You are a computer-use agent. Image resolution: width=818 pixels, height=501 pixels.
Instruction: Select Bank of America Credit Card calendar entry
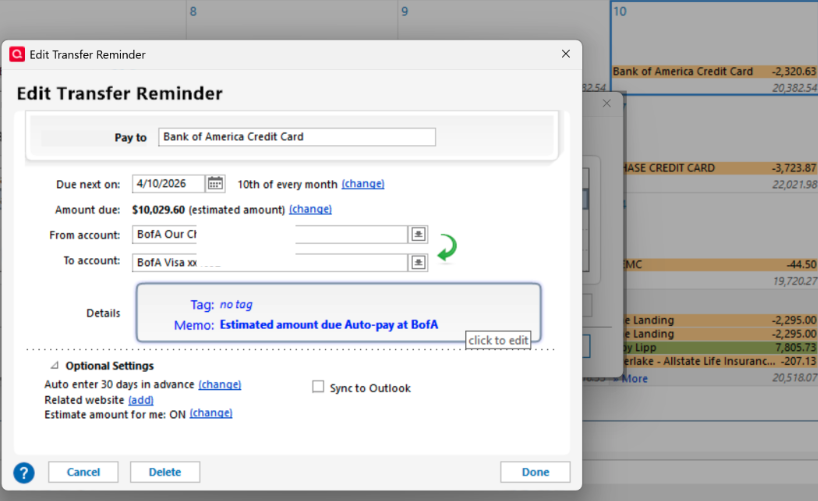click(714, 71)
